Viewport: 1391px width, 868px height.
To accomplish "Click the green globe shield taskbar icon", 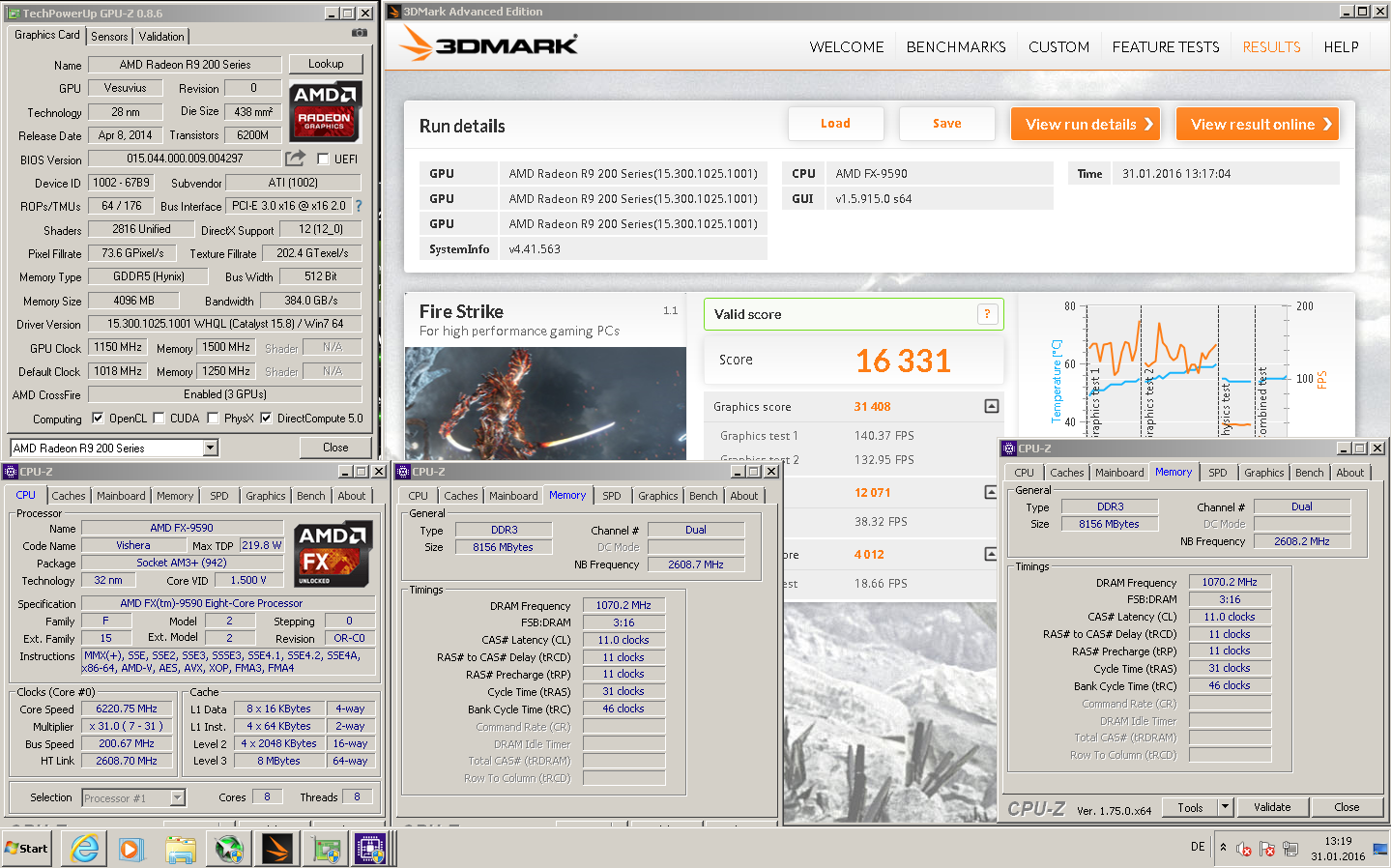I will tap(229, 849).
